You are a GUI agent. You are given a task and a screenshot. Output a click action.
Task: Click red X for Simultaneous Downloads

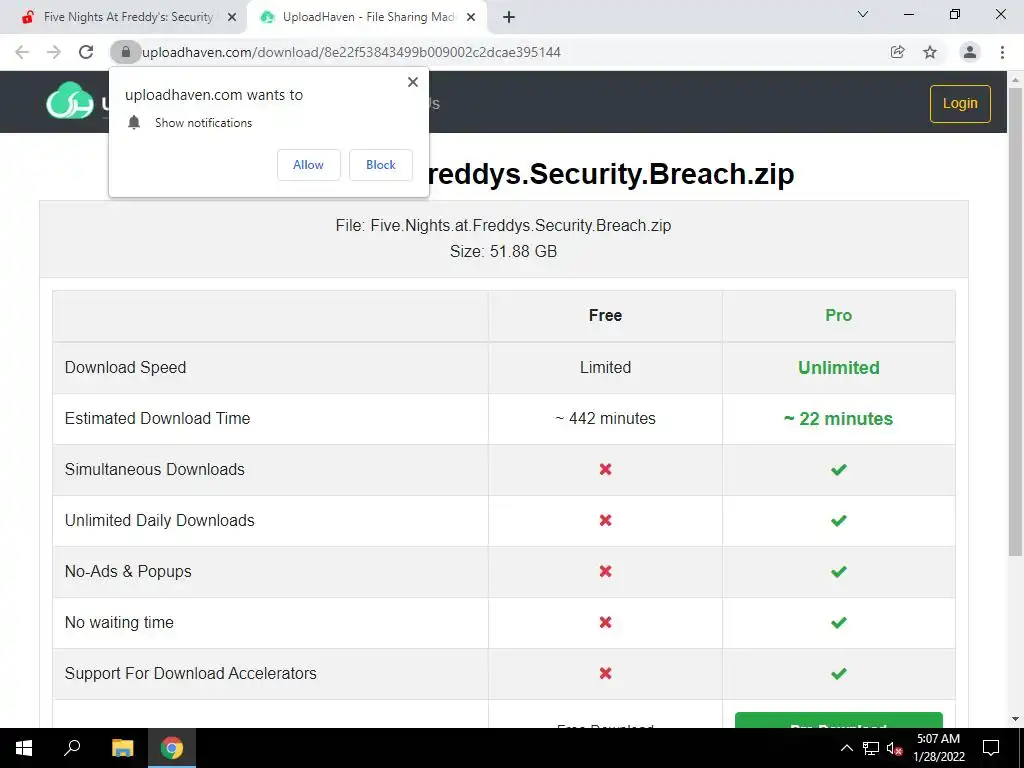[605, 470]
